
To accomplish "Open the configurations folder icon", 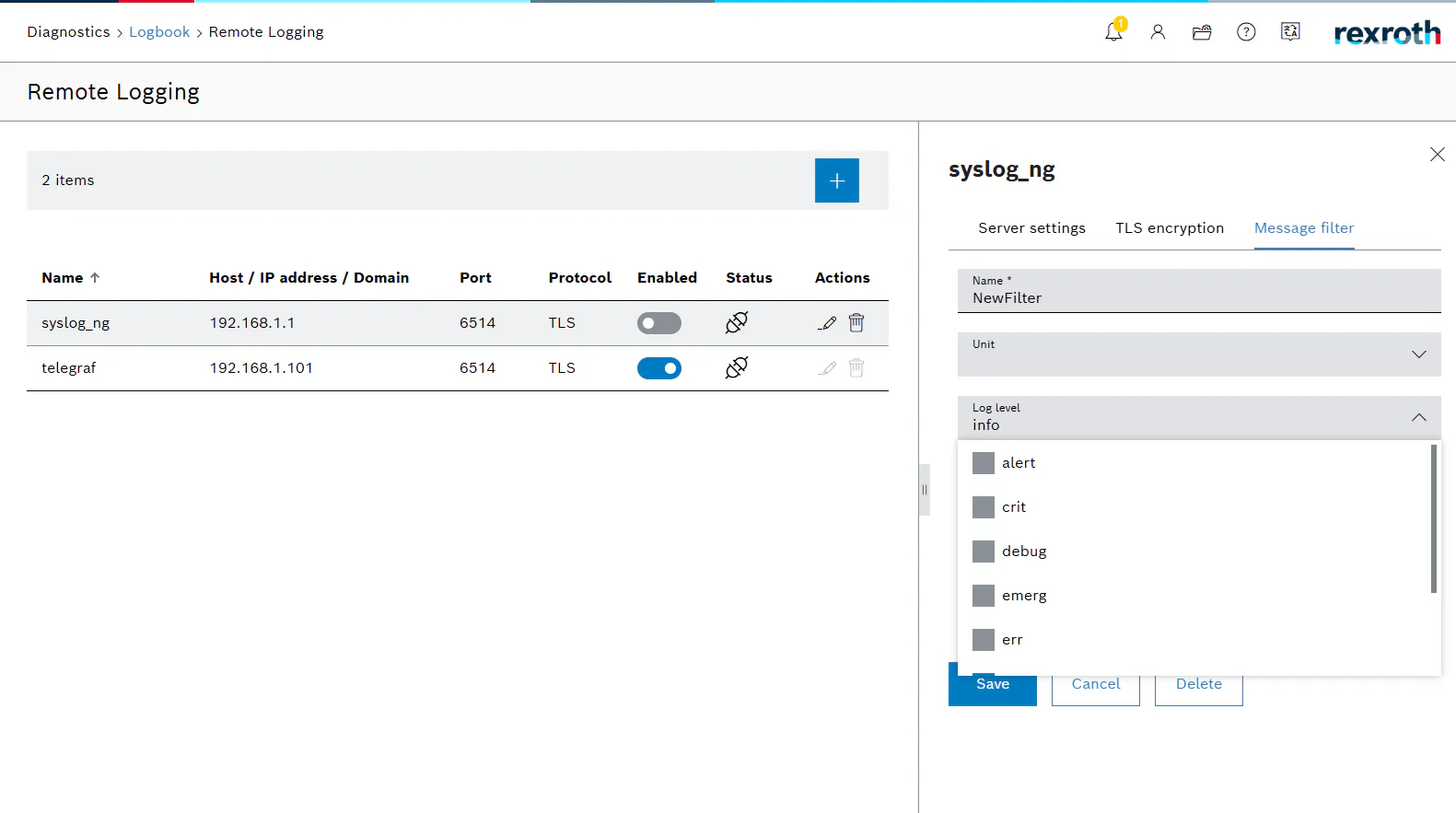I will coord(1202,32).
